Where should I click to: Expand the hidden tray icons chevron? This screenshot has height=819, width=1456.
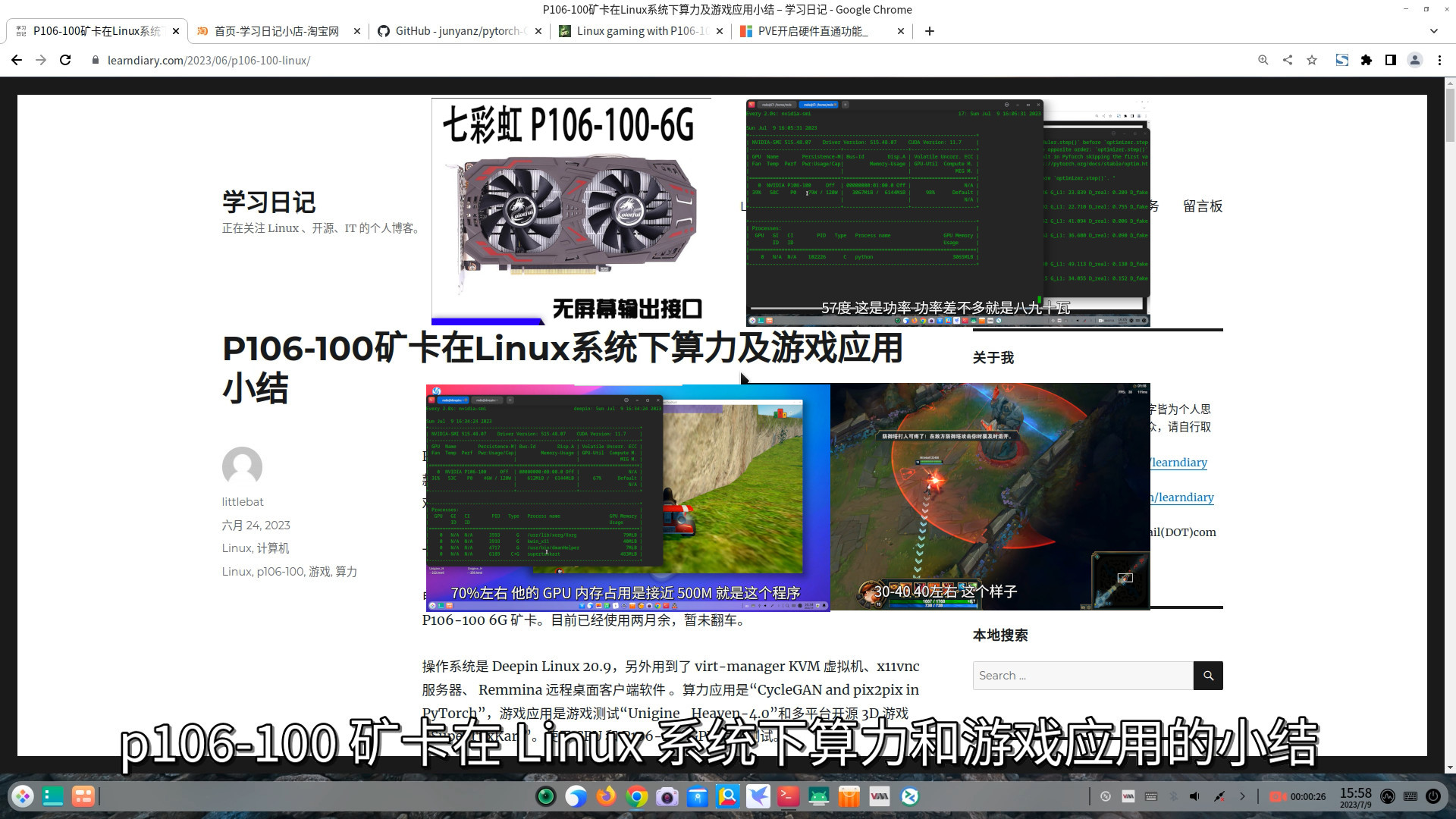tap(1244, 796)
